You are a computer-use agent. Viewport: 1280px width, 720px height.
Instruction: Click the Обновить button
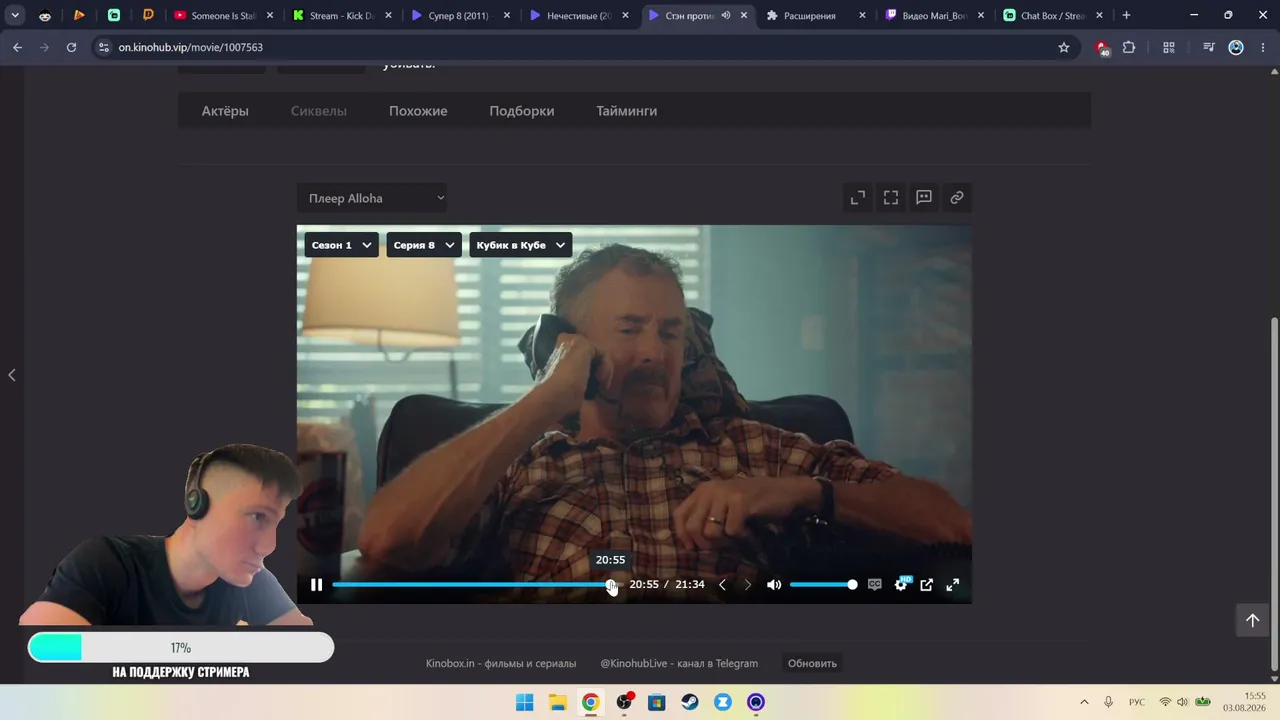click(812, 663)
